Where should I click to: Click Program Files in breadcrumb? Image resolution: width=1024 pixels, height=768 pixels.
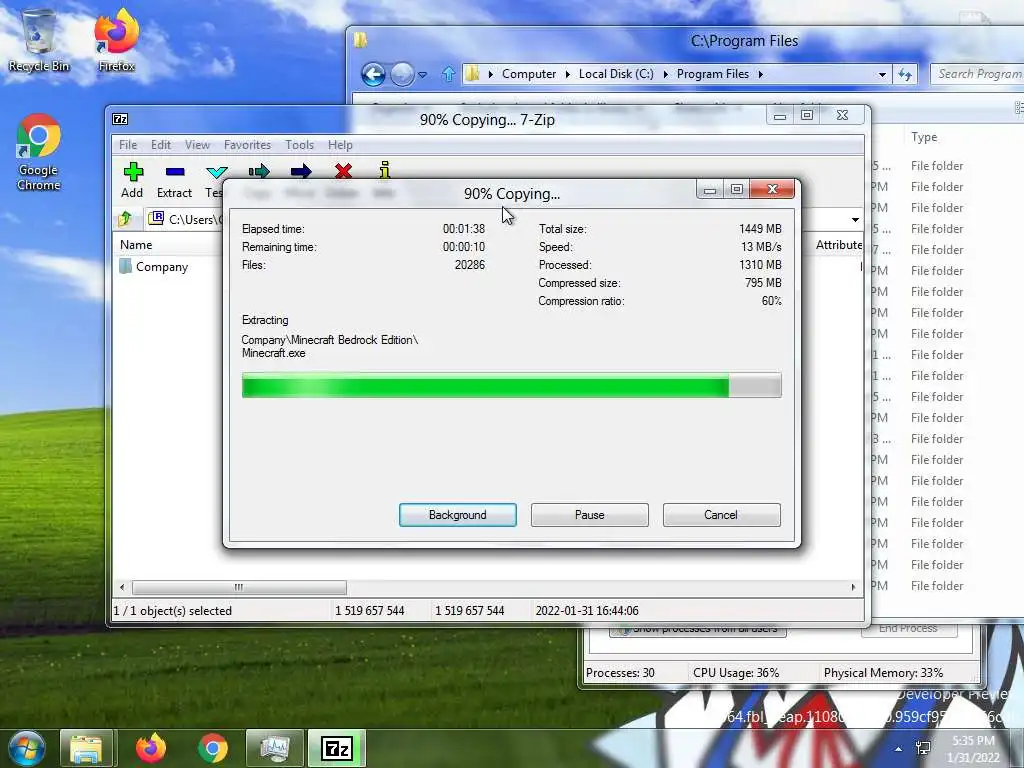pyautogui.click(x=712, y=74)
